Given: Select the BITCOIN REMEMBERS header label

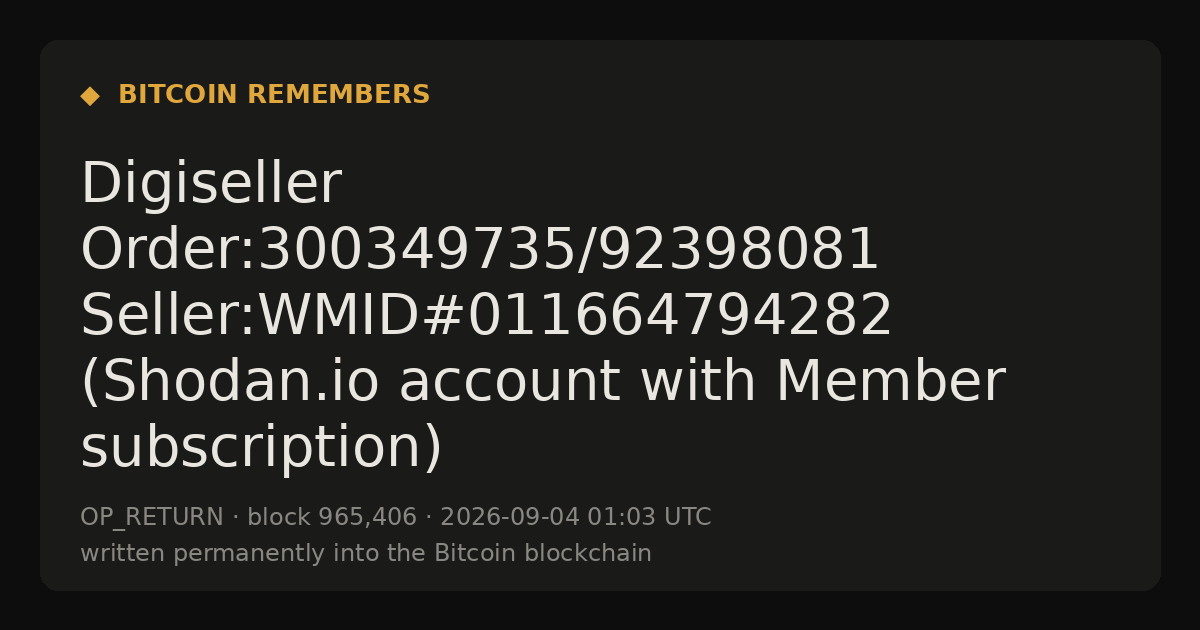Looking at the screenshot, I should (274, 95).
